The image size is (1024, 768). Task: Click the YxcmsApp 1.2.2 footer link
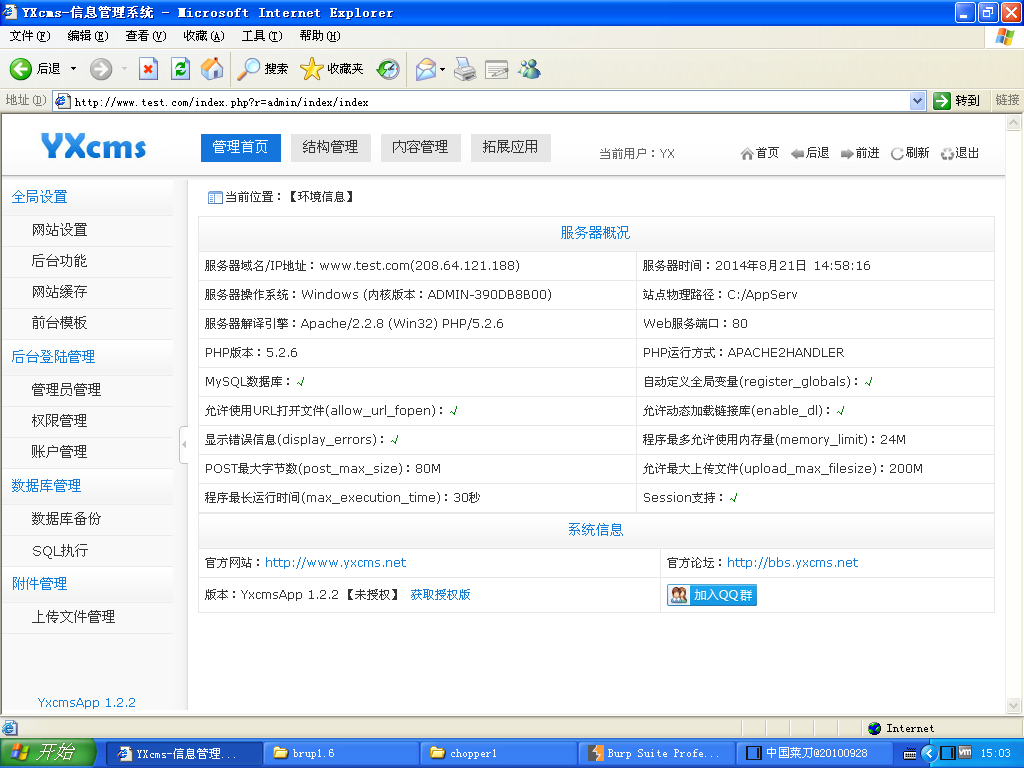point(87,703)
